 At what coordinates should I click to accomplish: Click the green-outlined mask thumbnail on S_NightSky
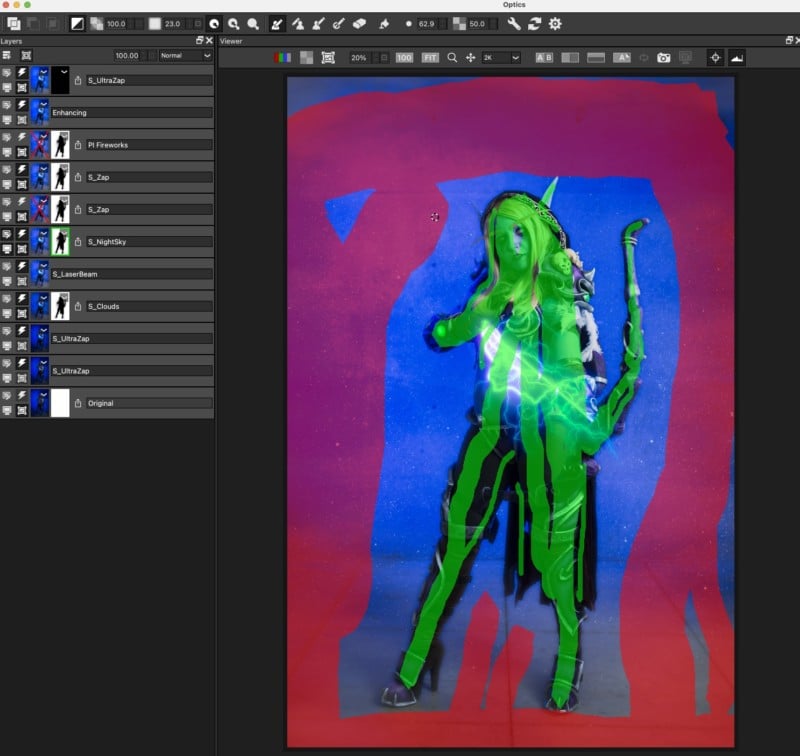click(x=60, y=242)
